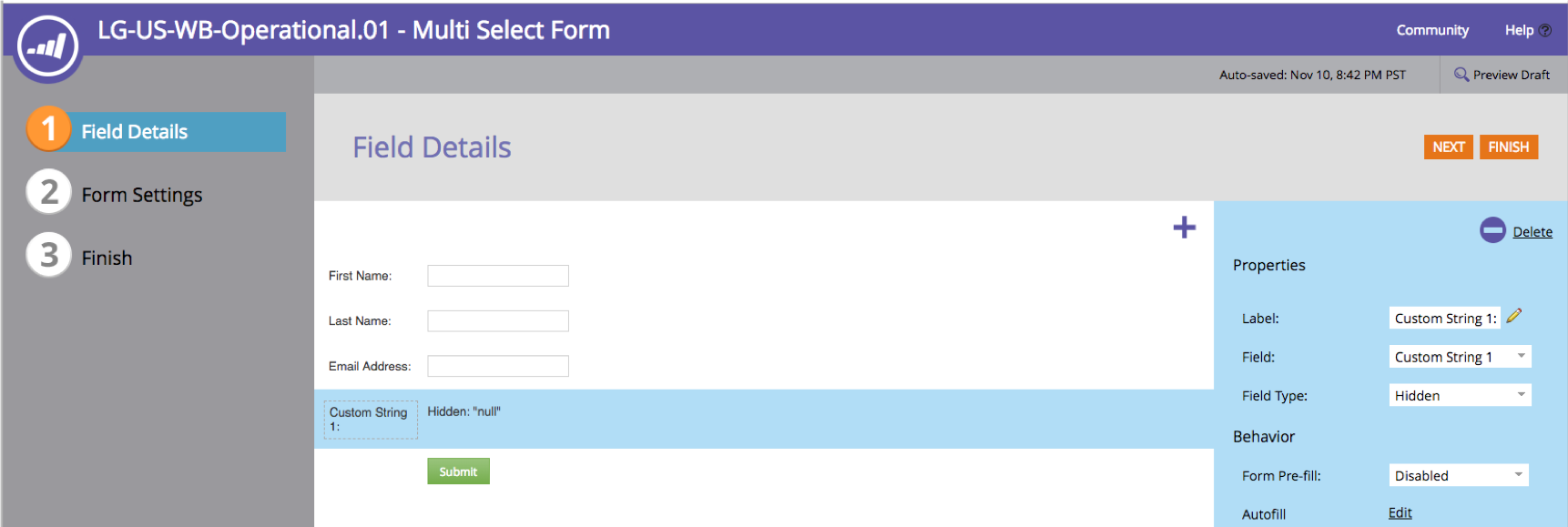Click step 3 circle icon

click(x=49, y=255)
